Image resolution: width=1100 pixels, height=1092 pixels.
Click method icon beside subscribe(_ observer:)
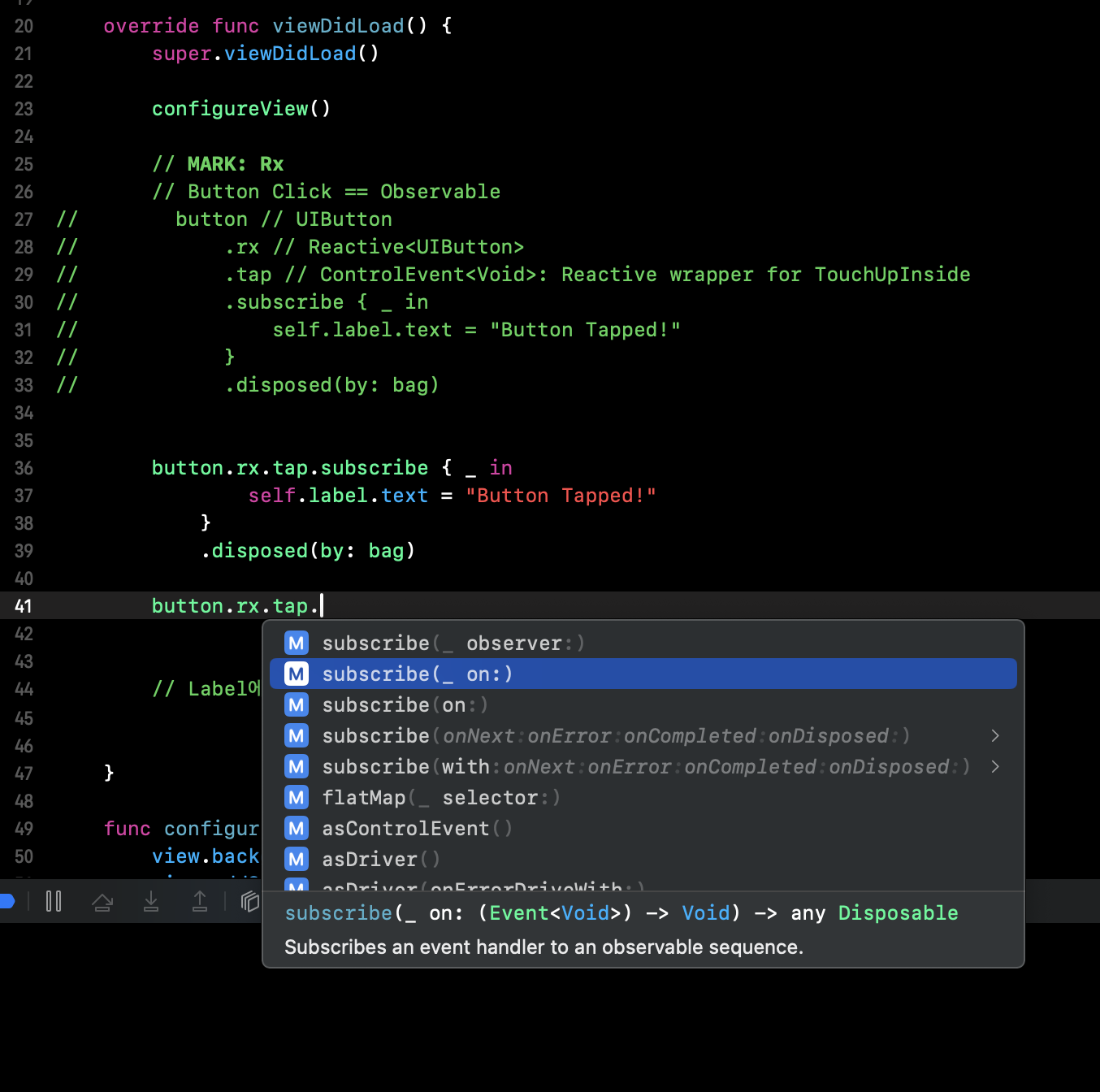297,643
